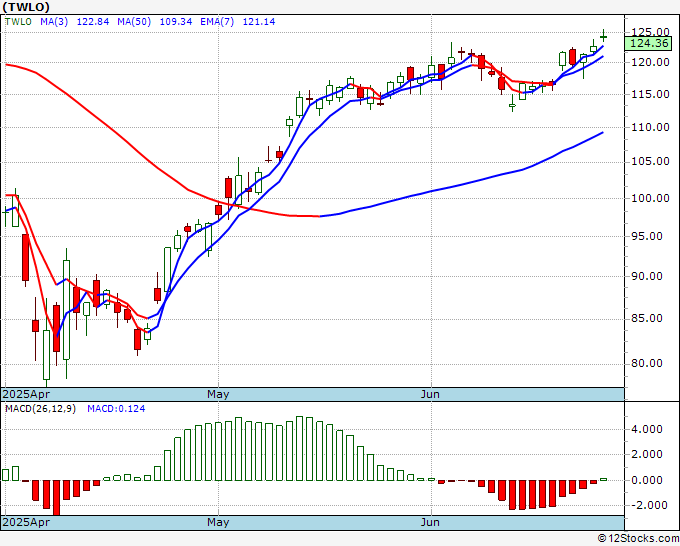The width and height of the screenshot is (680, 546).
Task: Click the 4.000 MACD axis label
Action: tap(647, 429)
